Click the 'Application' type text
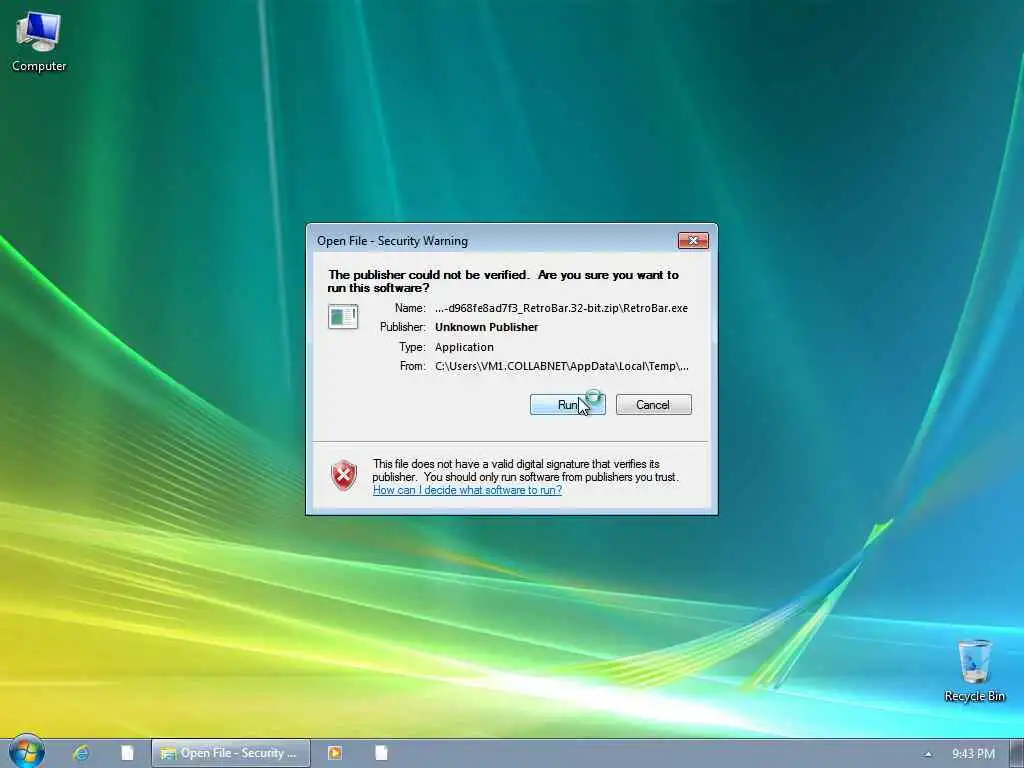This screenshot has width=1024, height=768. 464,347
